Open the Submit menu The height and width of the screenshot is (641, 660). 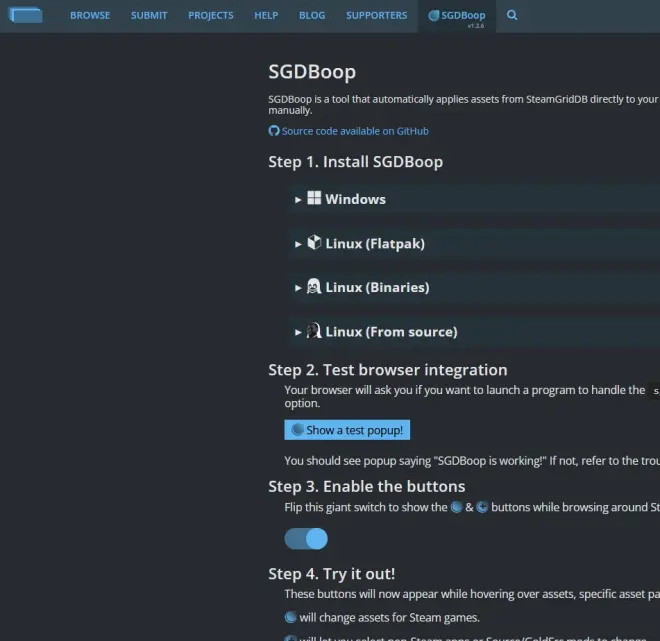[149, 16]
